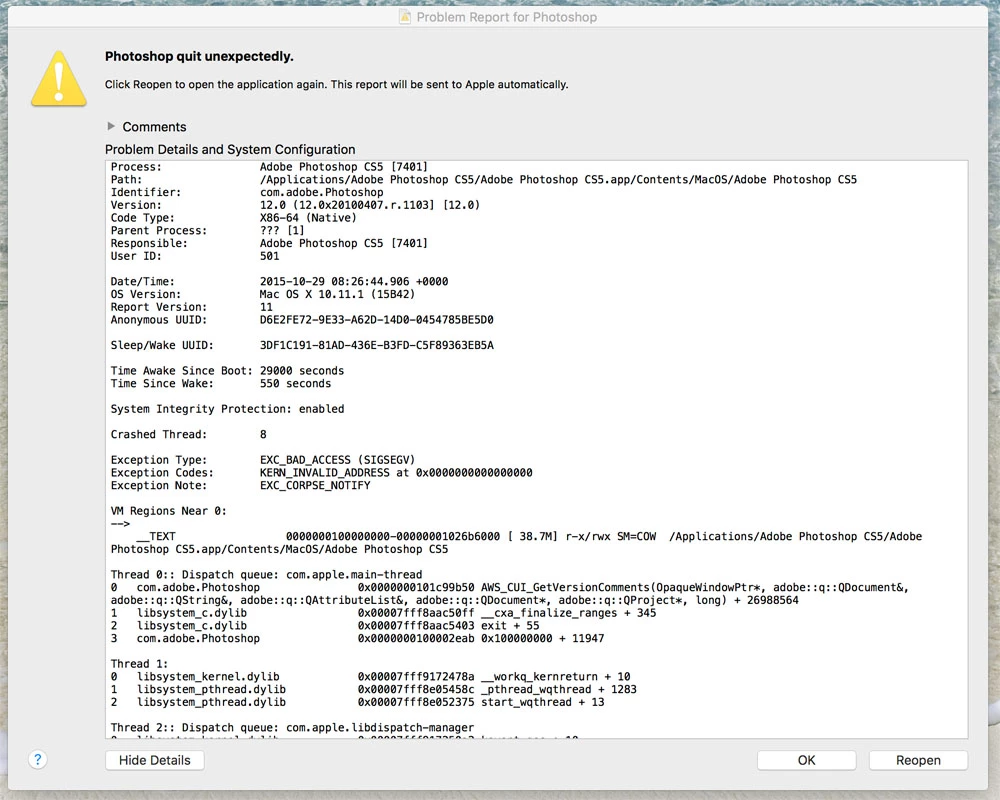Click the document icon in the title bar

click(x=405, y=17)
